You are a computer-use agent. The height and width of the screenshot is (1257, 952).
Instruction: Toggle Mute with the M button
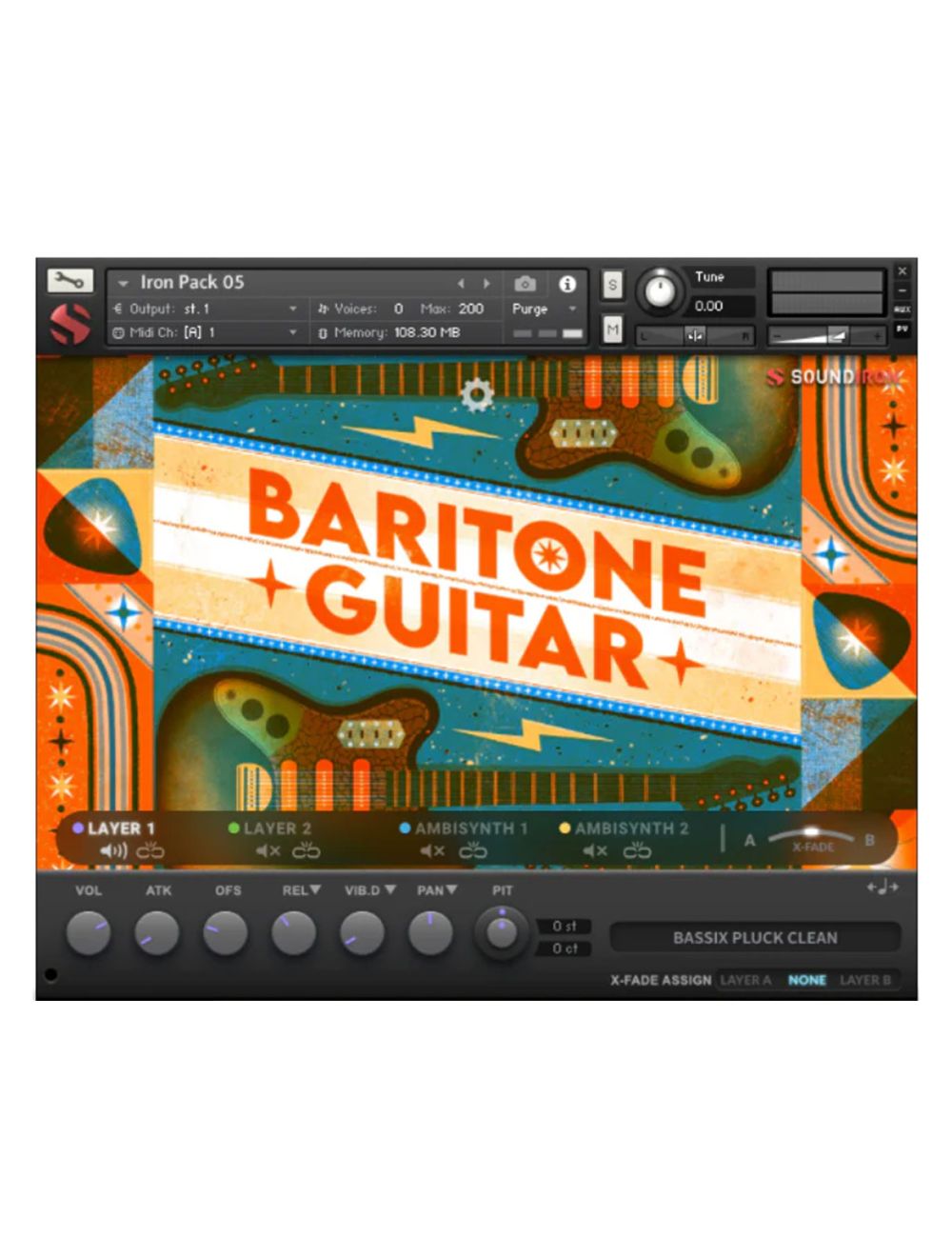coord(612,329)
